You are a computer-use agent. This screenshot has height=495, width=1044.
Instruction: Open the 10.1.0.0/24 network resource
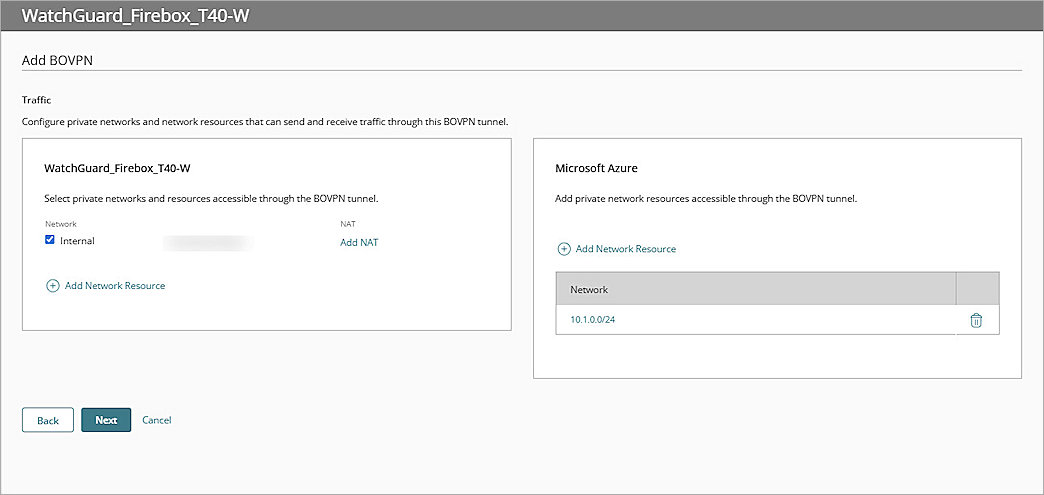click(x=593, y=320)
